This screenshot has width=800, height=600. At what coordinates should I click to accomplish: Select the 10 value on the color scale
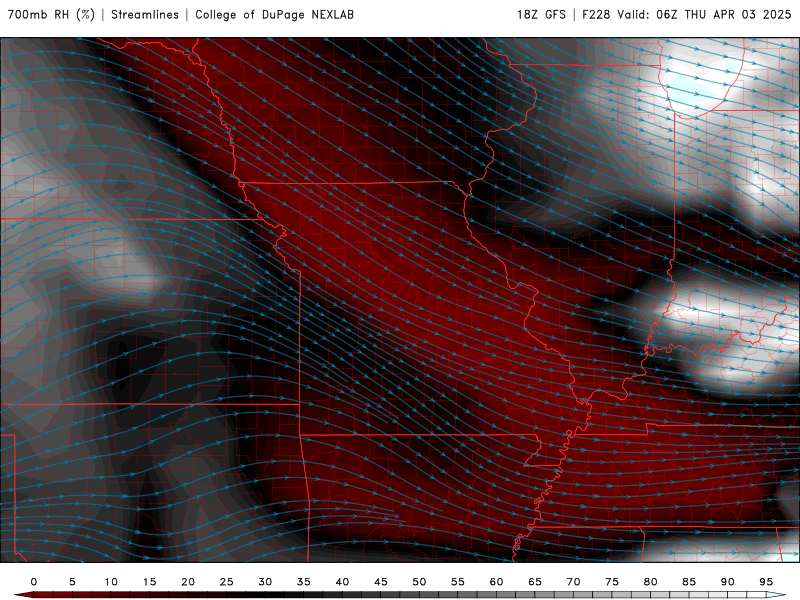pyautogui.click(x=111, y=582)
